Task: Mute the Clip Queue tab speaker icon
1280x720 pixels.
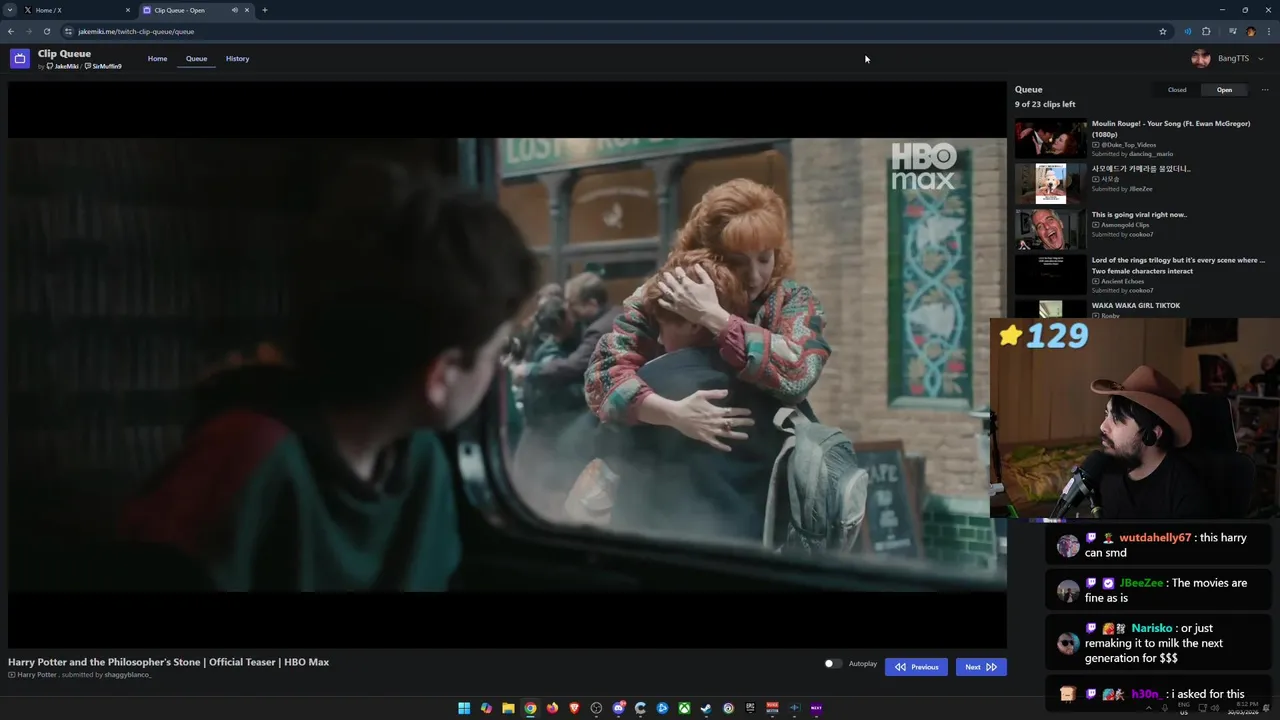Action: [235, 10]
